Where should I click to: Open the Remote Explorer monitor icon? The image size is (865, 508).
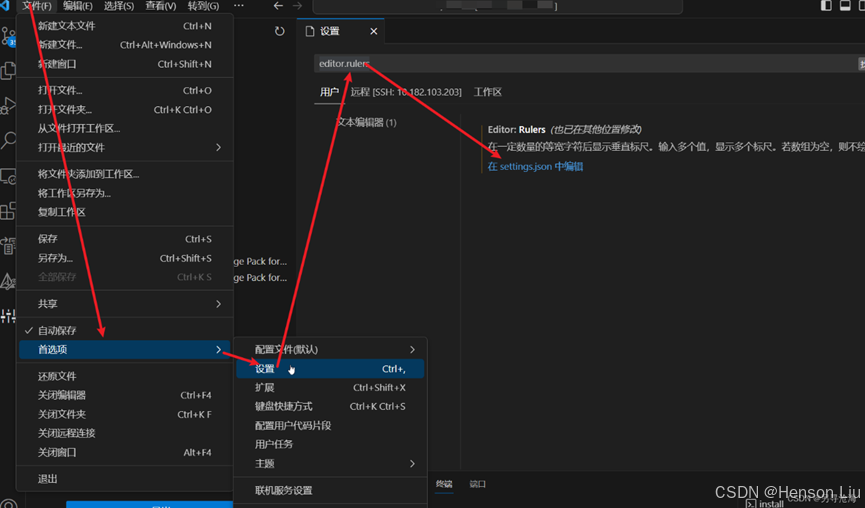8,177
